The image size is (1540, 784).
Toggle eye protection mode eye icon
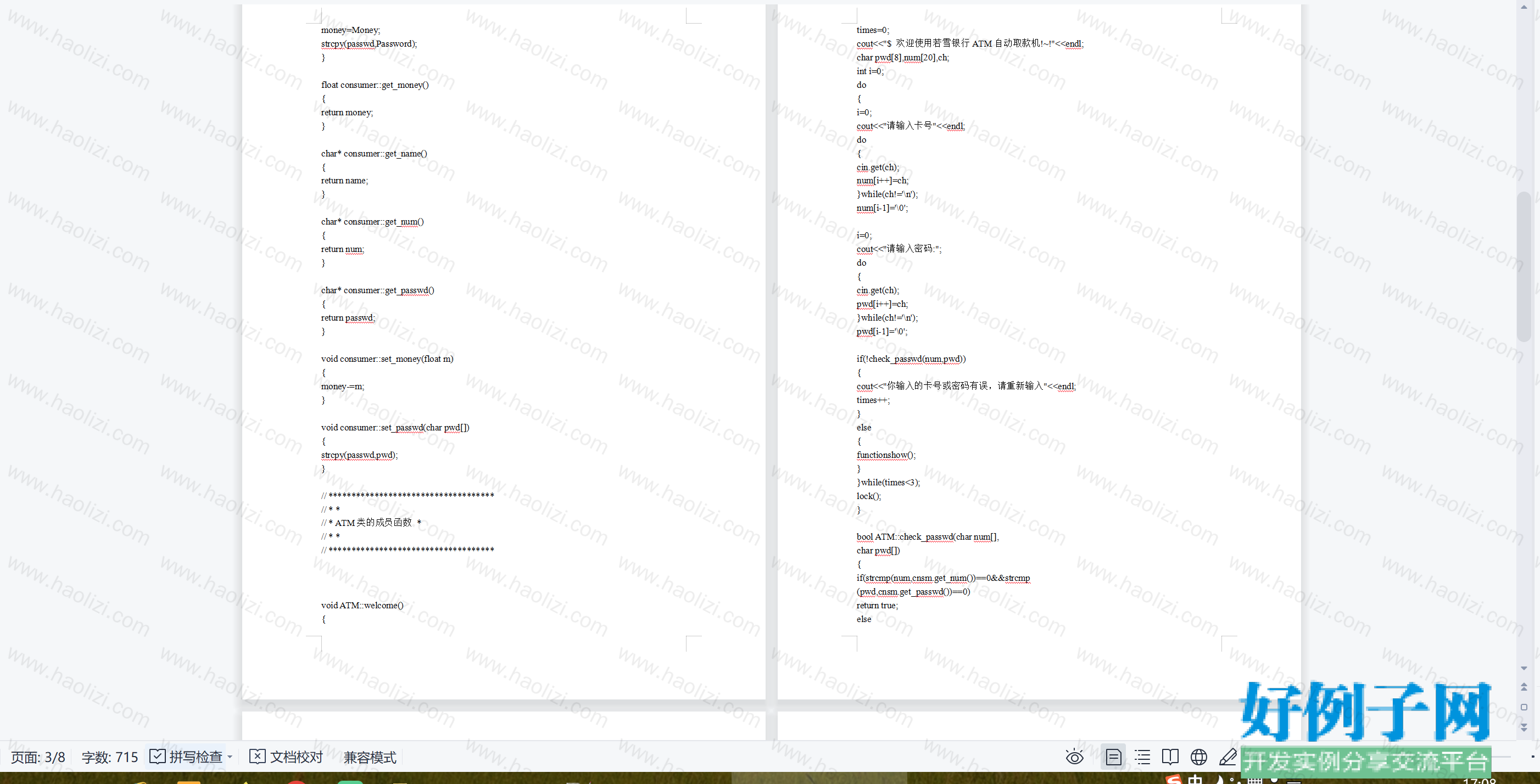pyautogui.click(x=1074, y=757)
